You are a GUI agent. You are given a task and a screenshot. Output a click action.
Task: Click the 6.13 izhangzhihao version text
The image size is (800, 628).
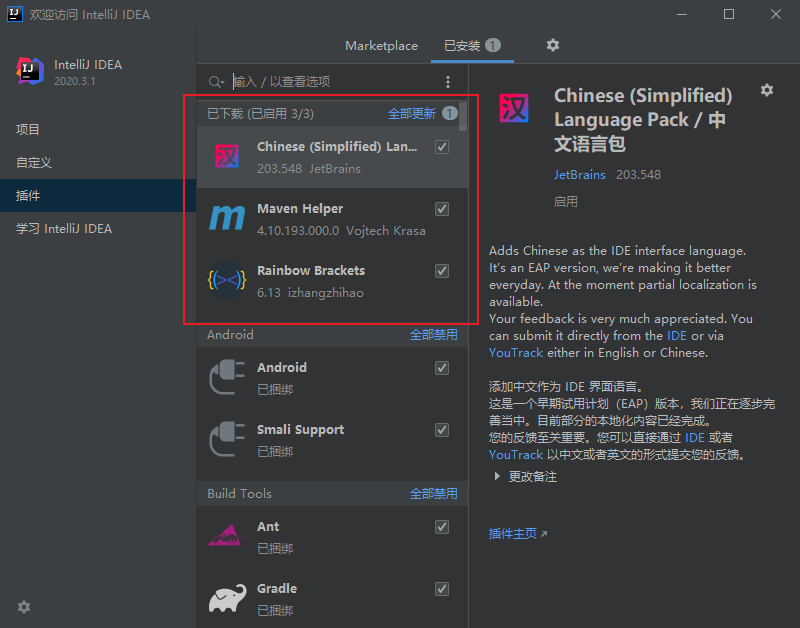click(x=310, y=293)
